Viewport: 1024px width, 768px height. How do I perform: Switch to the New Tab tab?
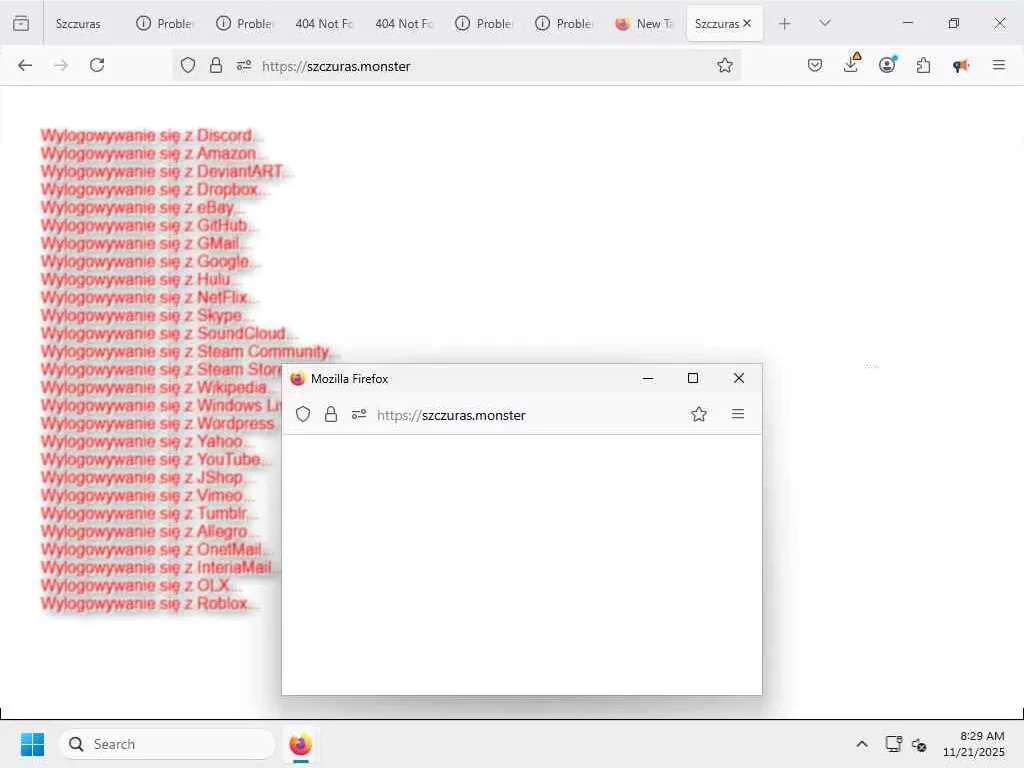(x=644, y=24)
